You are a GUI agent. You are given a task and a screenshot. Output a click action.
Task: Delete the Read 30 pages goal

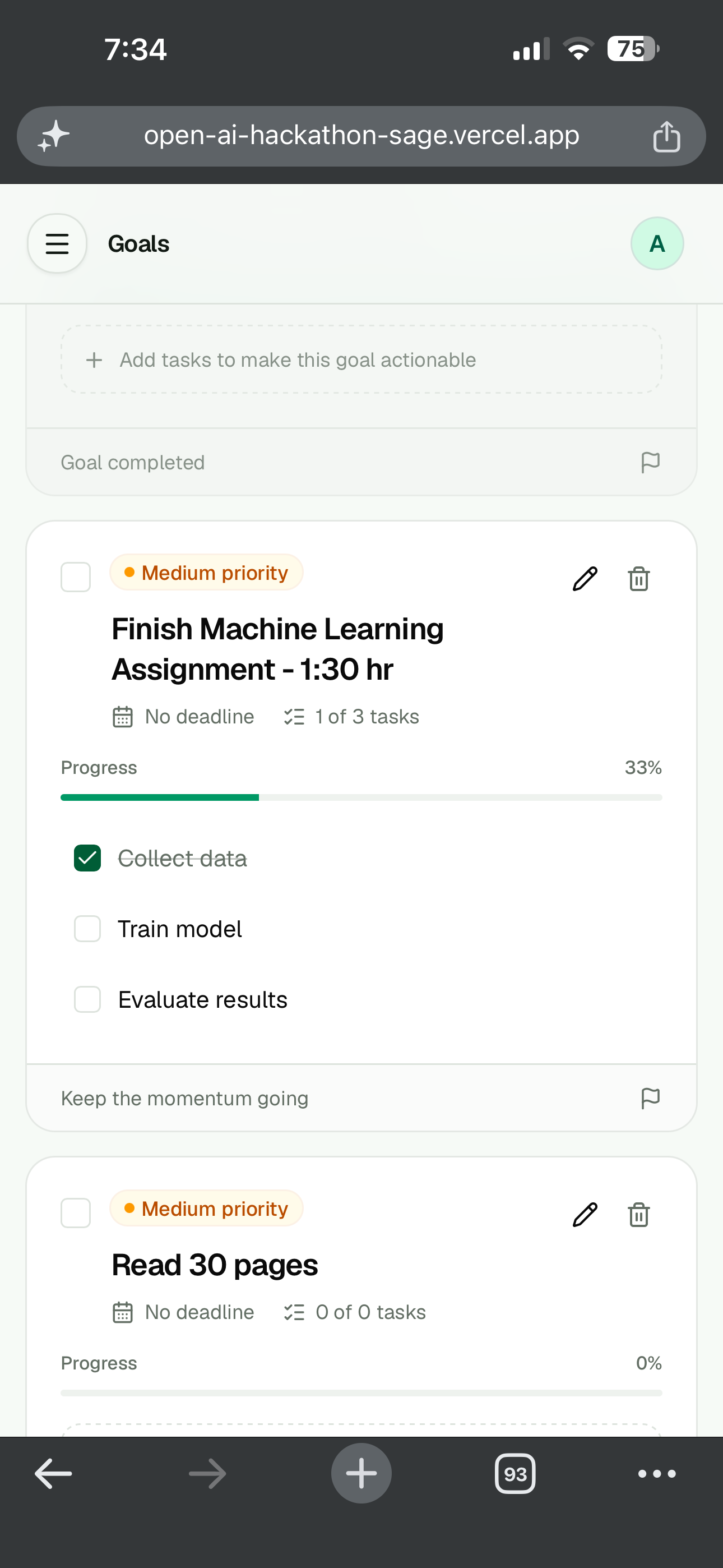coord(638,1214)
